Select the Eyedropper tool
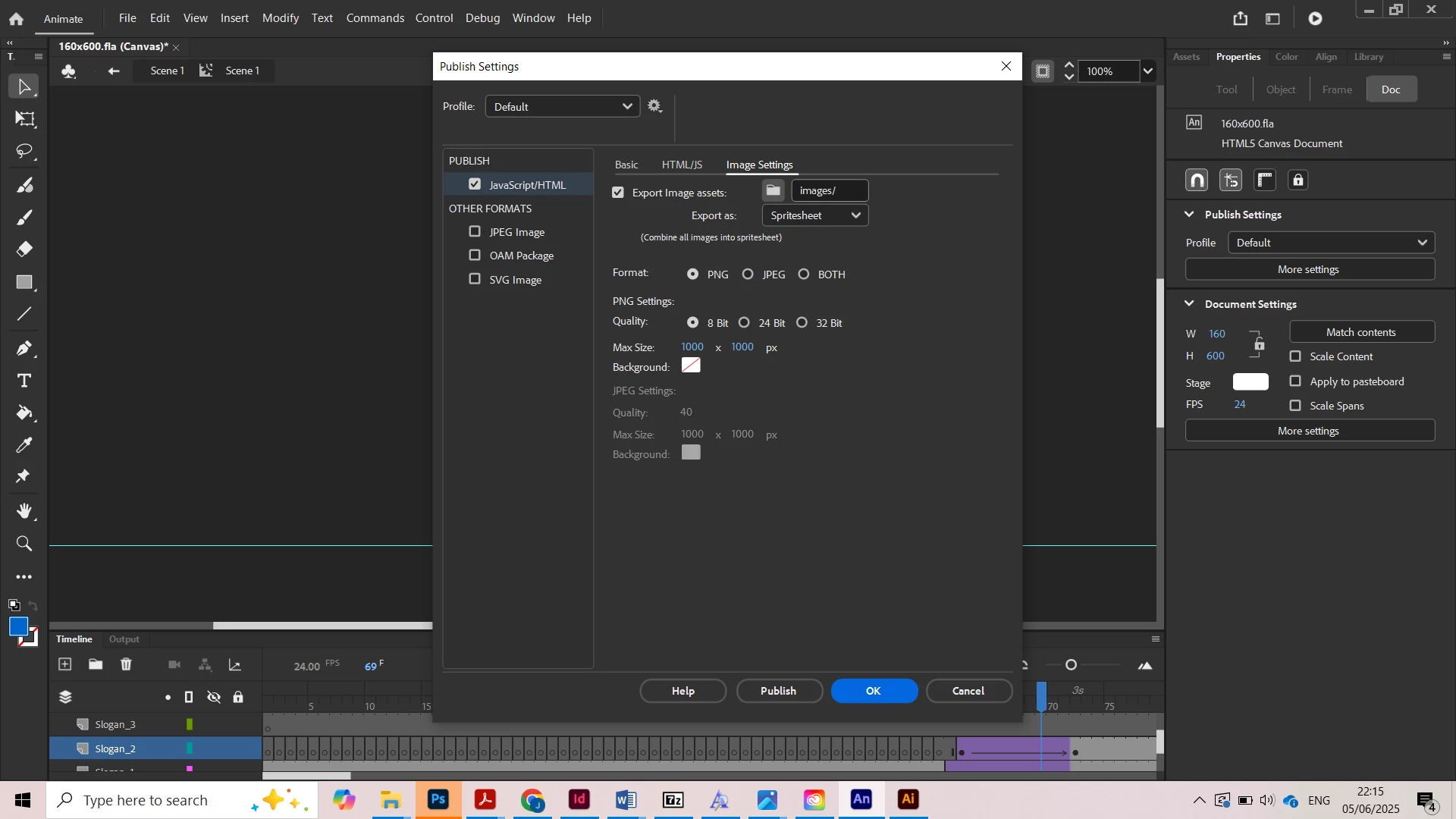 tap(24, 445)
